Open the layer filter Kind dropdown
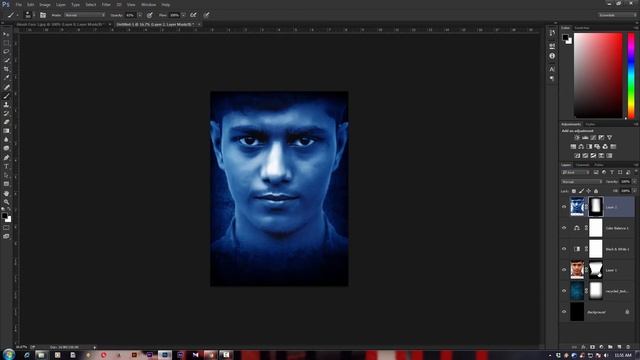This screenshot has height=360, width=640. click(576, 173)
